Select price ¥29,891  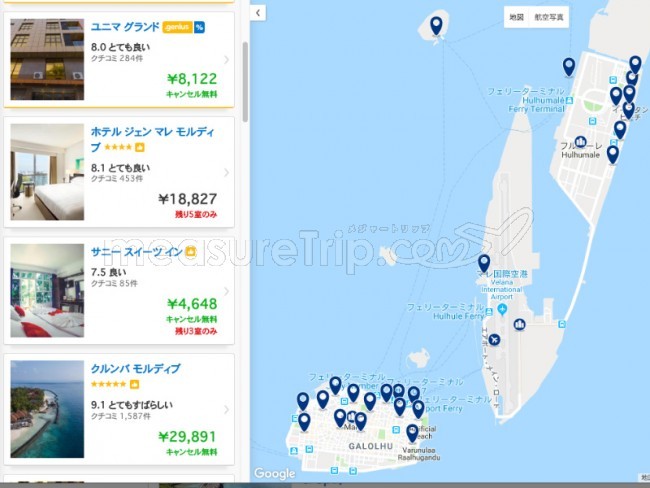click(x=187, y=437)
